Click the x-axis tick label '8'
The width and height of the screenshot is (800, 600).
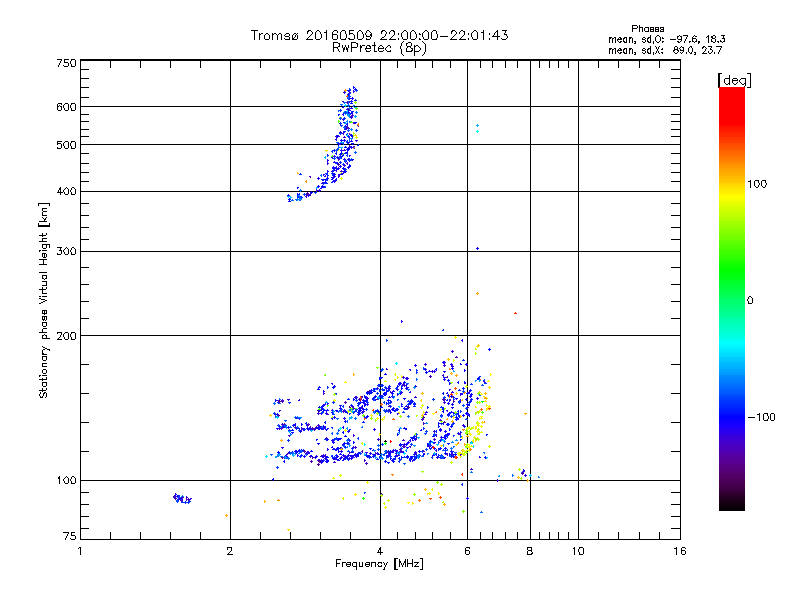[530, 551]
